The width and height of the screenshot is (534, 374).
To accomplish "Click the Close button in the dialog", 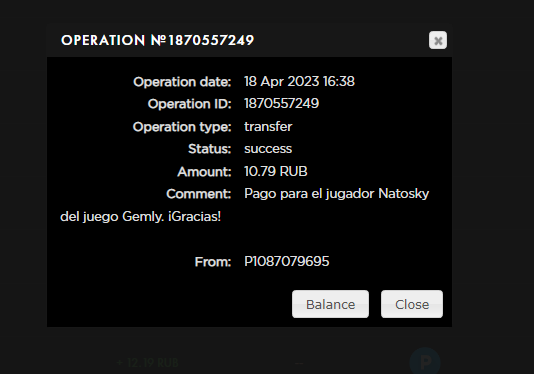I will [x=412, y=304].
